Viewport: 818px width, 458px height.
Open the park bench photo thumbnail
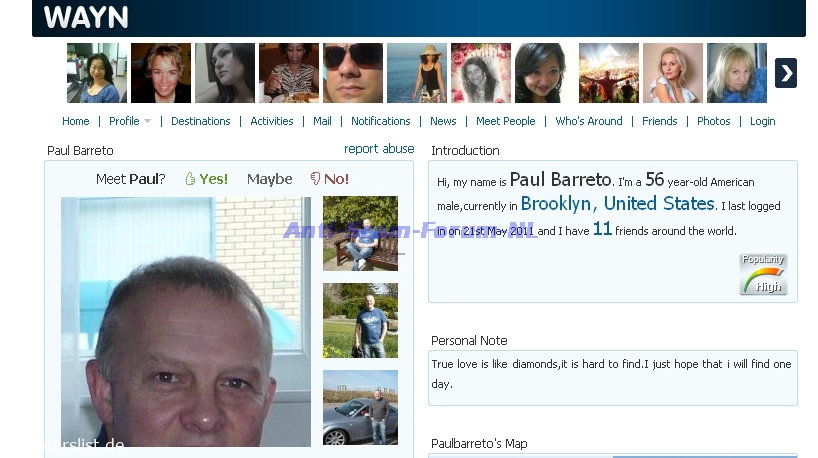(x=360, y=233)
